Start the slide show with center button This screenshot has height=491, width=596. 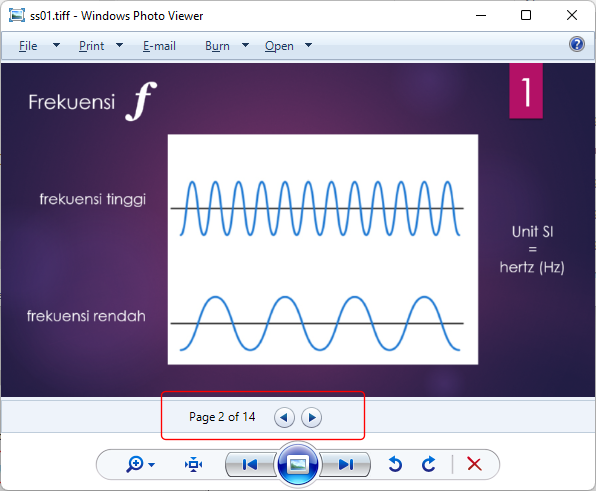(x=298, y=464)
